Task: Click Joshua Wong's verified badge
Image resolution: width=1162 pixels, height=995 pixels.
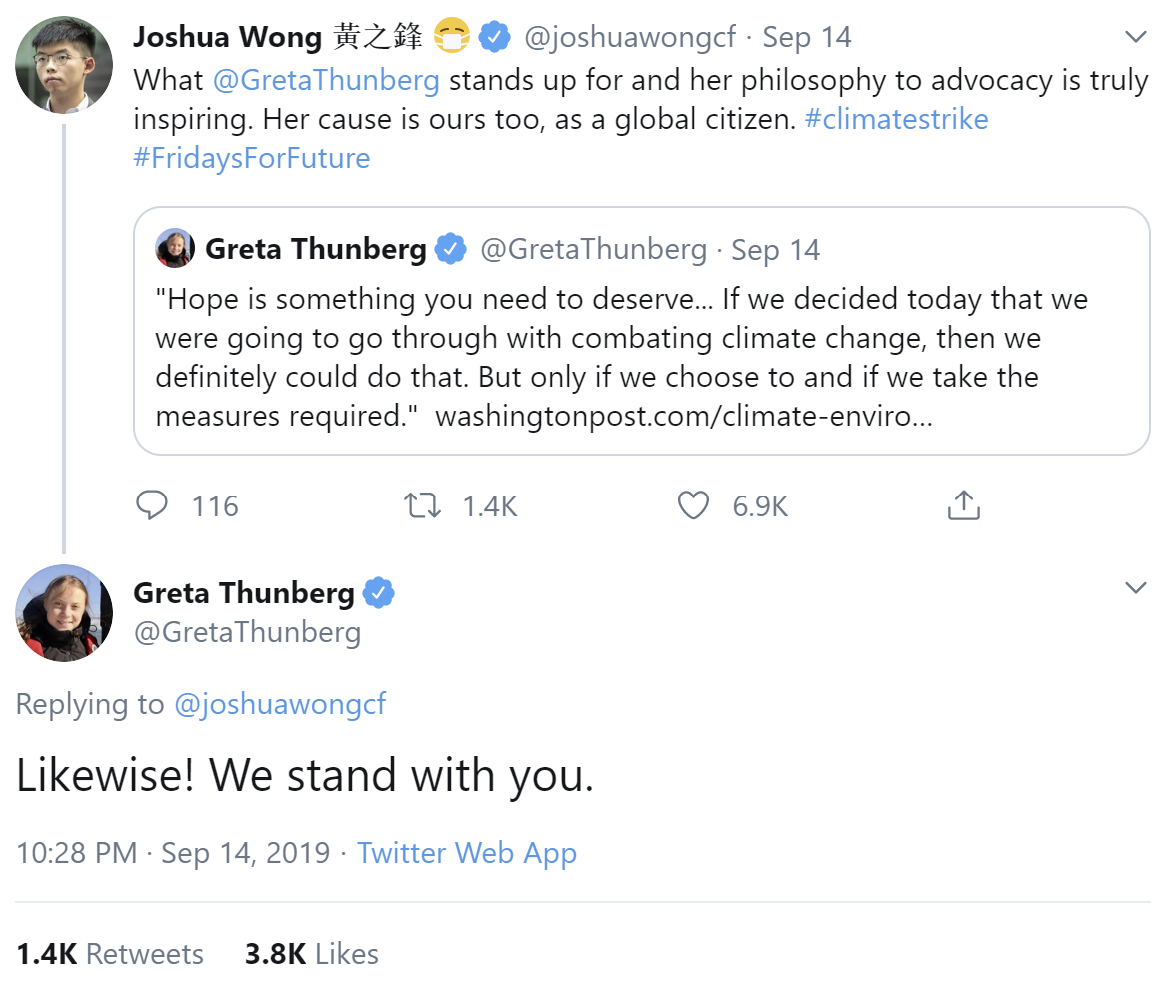Action: 494,37
